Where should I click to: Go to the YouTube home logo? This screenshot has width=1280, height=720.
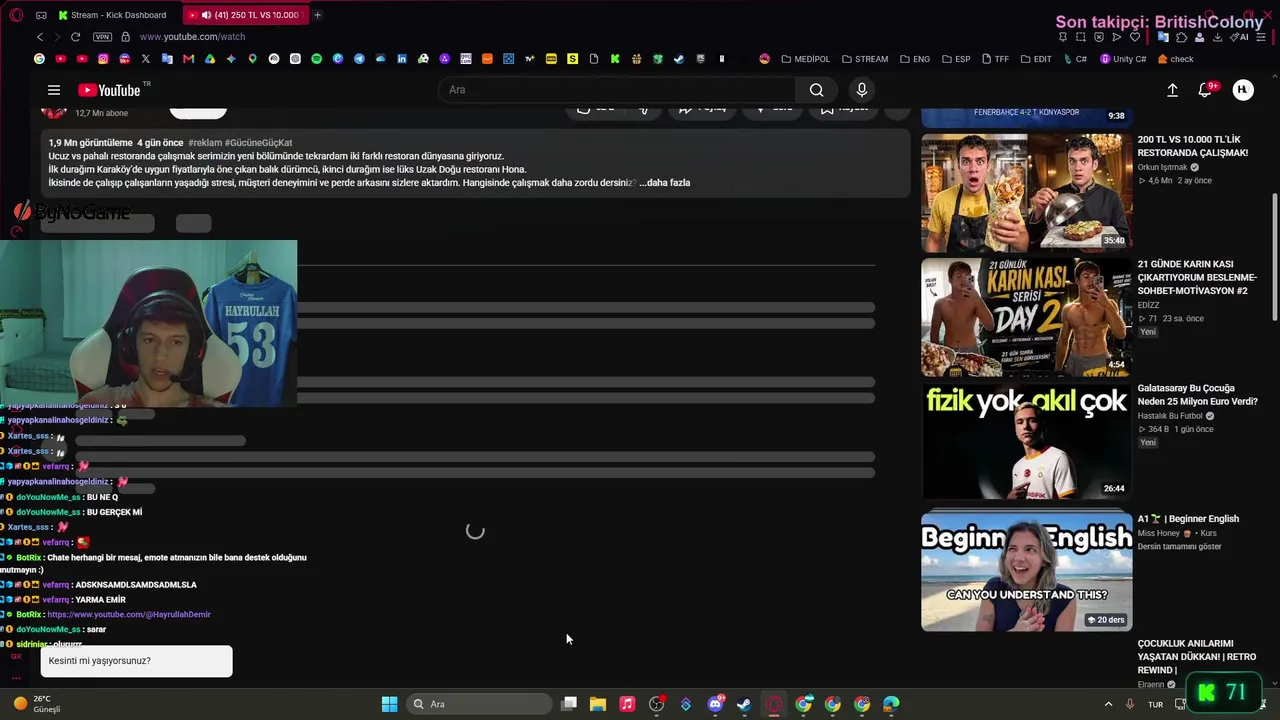(109, 90)
